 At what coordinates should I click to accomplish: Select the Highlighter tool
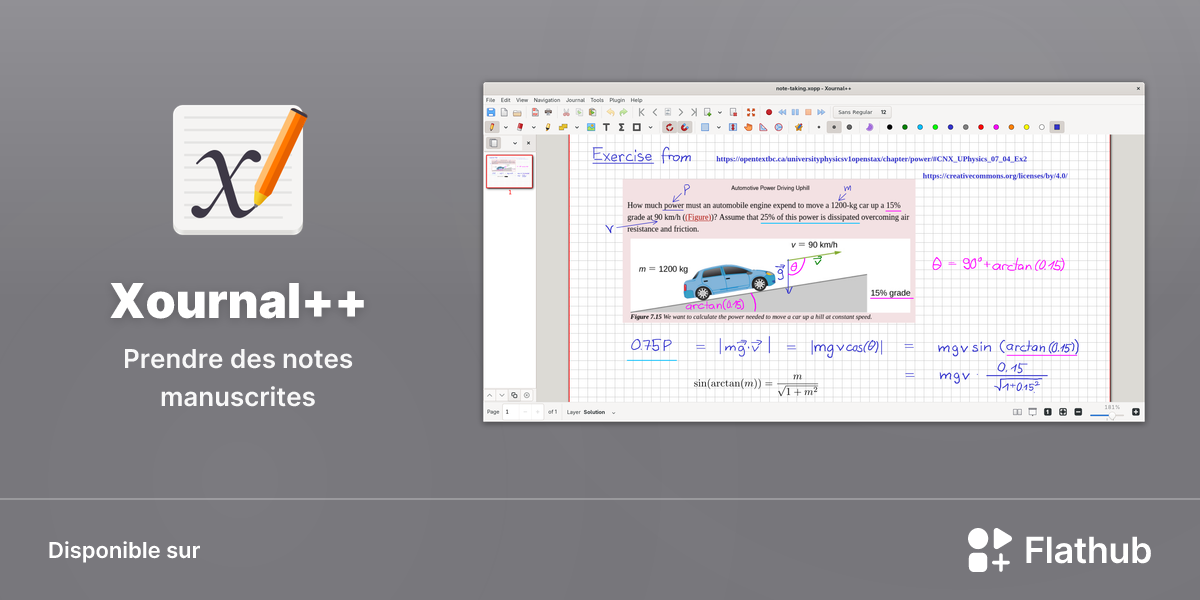(x=548, y=127)
